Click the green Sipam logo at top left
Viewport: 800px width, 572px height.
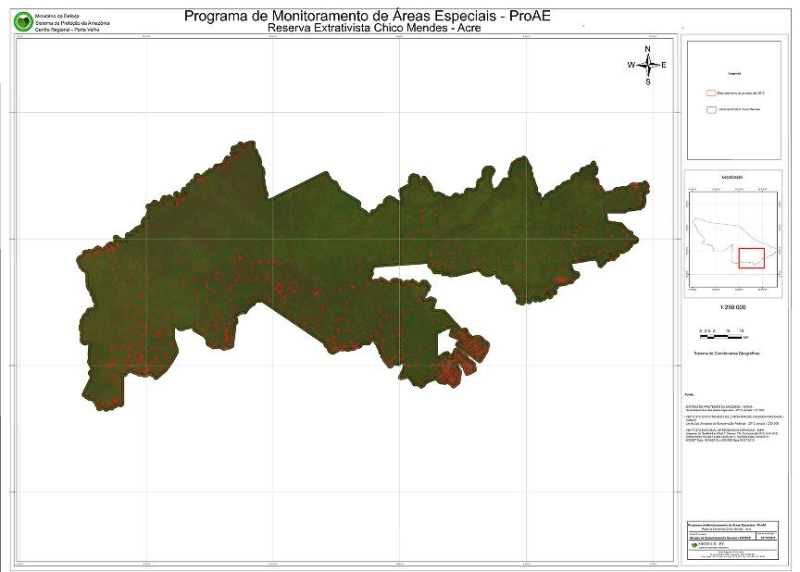pos(22,21)
